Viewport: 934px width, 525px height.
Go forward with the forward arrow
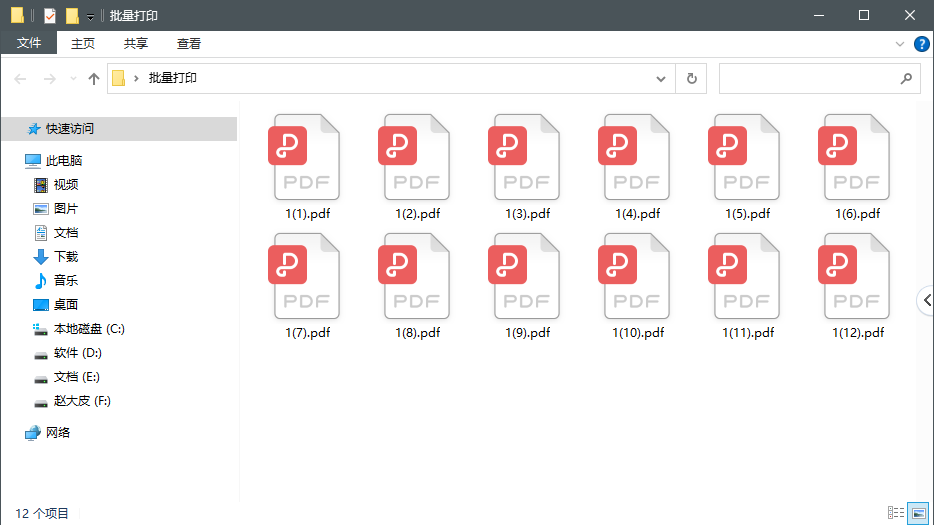click(49, 79)
